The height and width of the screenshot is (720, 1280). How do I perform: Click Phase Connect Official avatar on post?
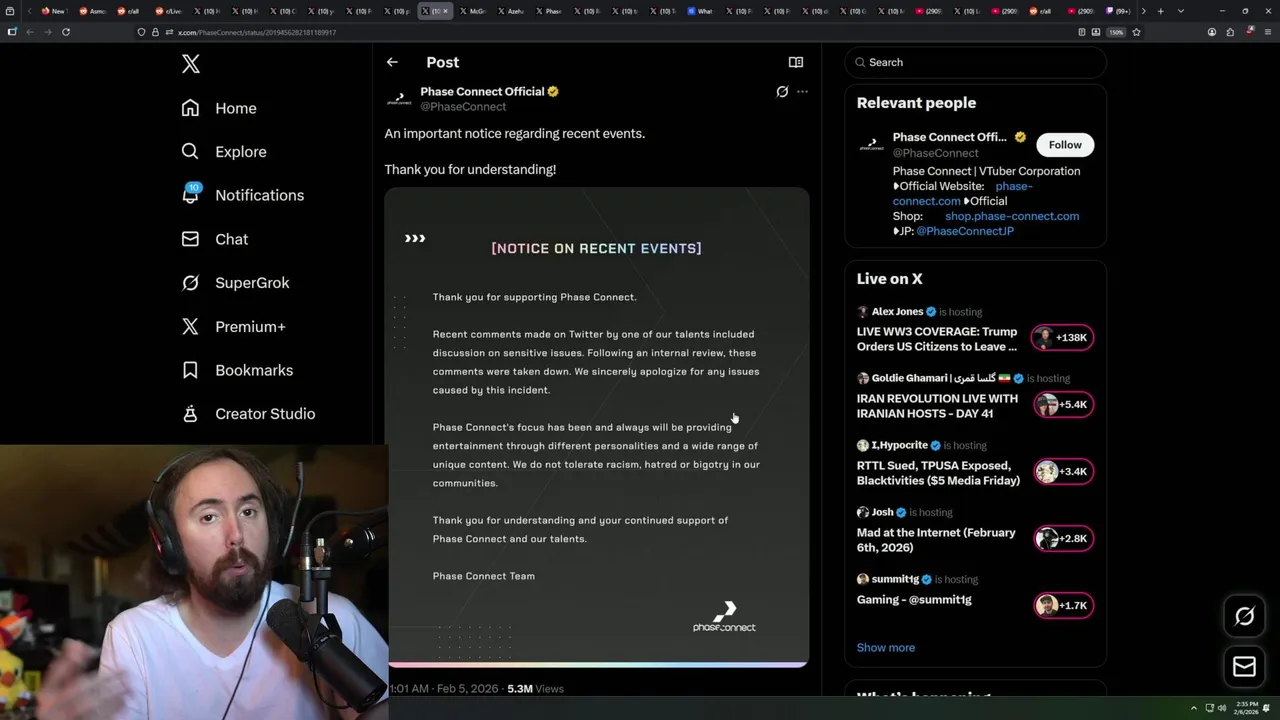point(399,98)
